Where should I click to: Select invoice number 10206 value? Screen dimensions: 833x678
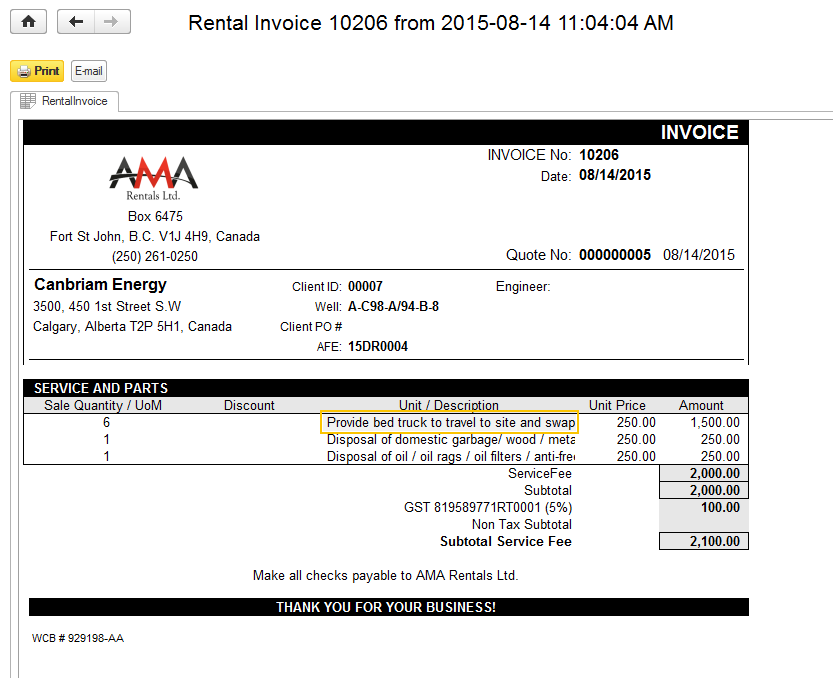599,155
